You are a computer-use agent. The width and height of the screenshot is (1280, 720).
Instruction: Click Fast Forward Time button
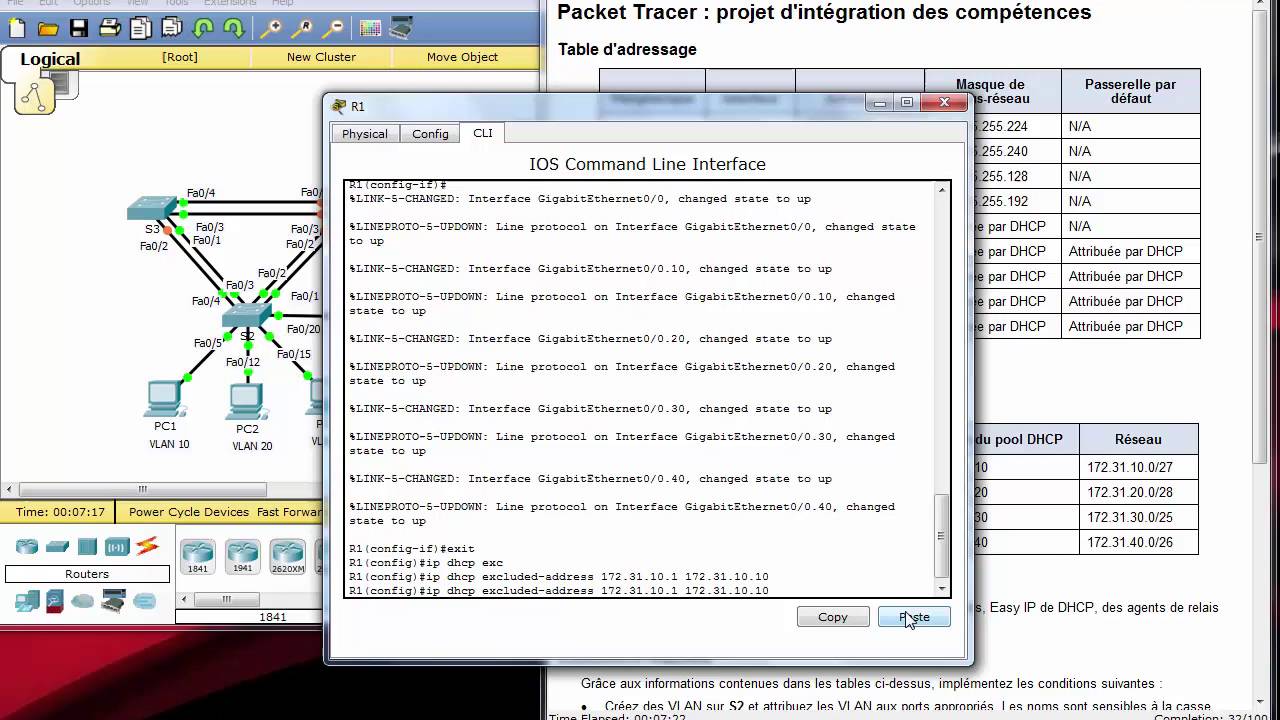click(x=290, y=512)
